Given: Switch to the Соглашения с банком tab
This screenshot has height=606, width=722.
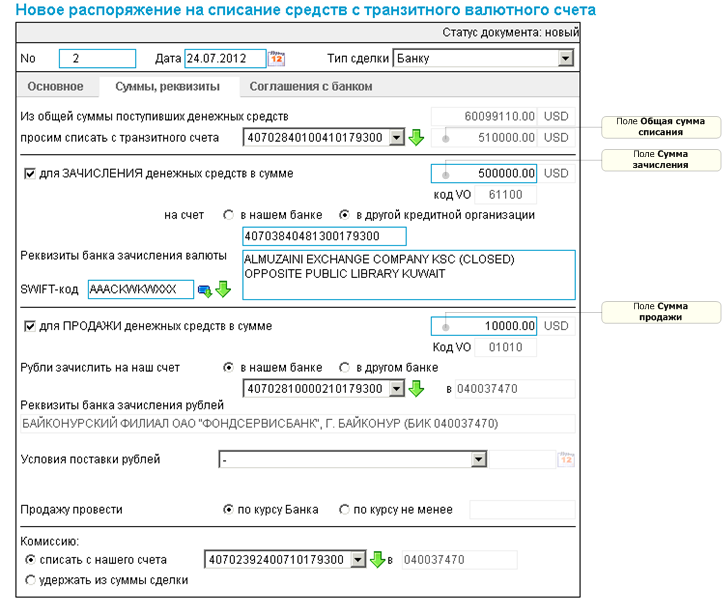Looking at the screenshot, I should tap(311, 87).
